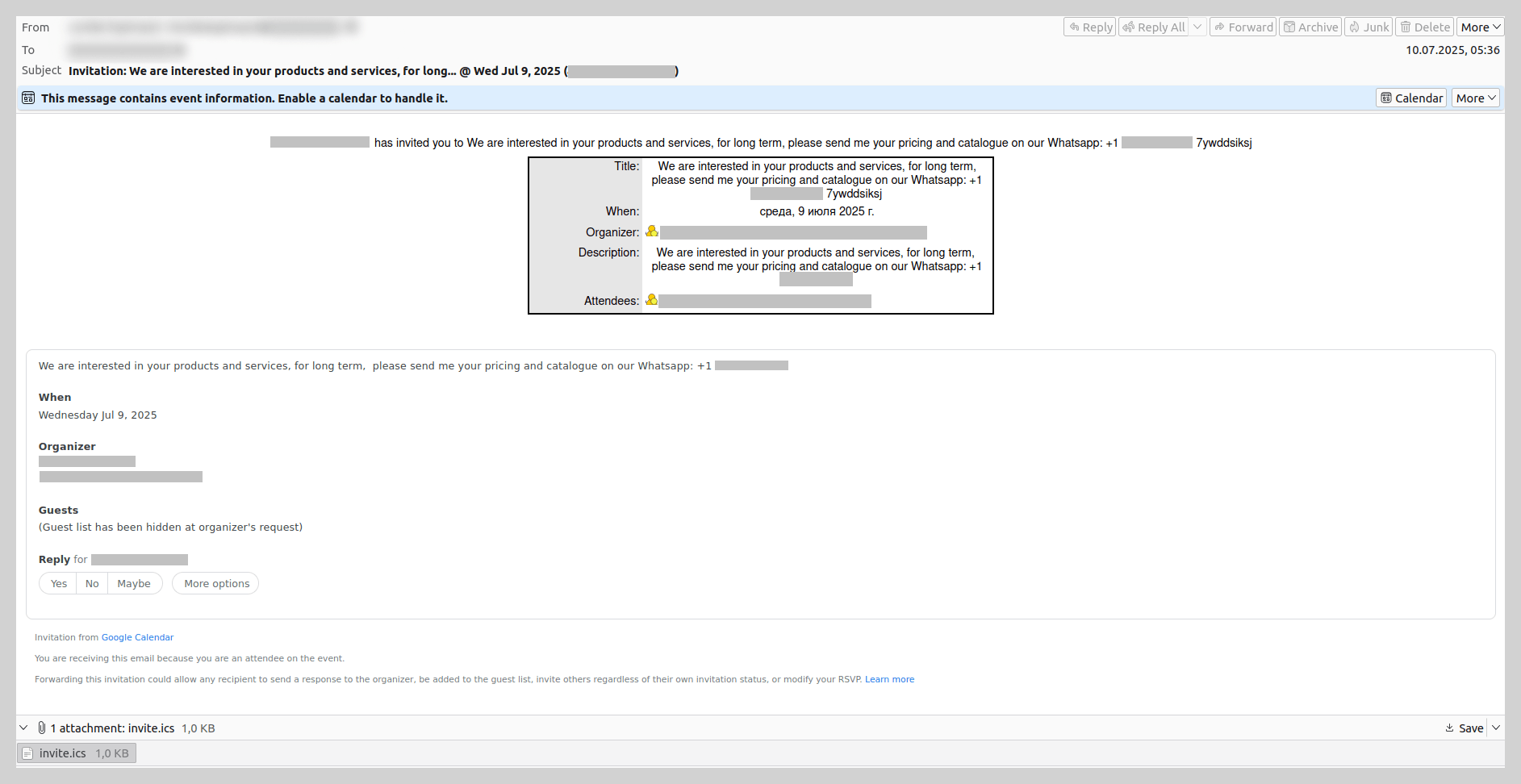
Task: Respond Yes to the invitation
Action: [x=59, y=584]
